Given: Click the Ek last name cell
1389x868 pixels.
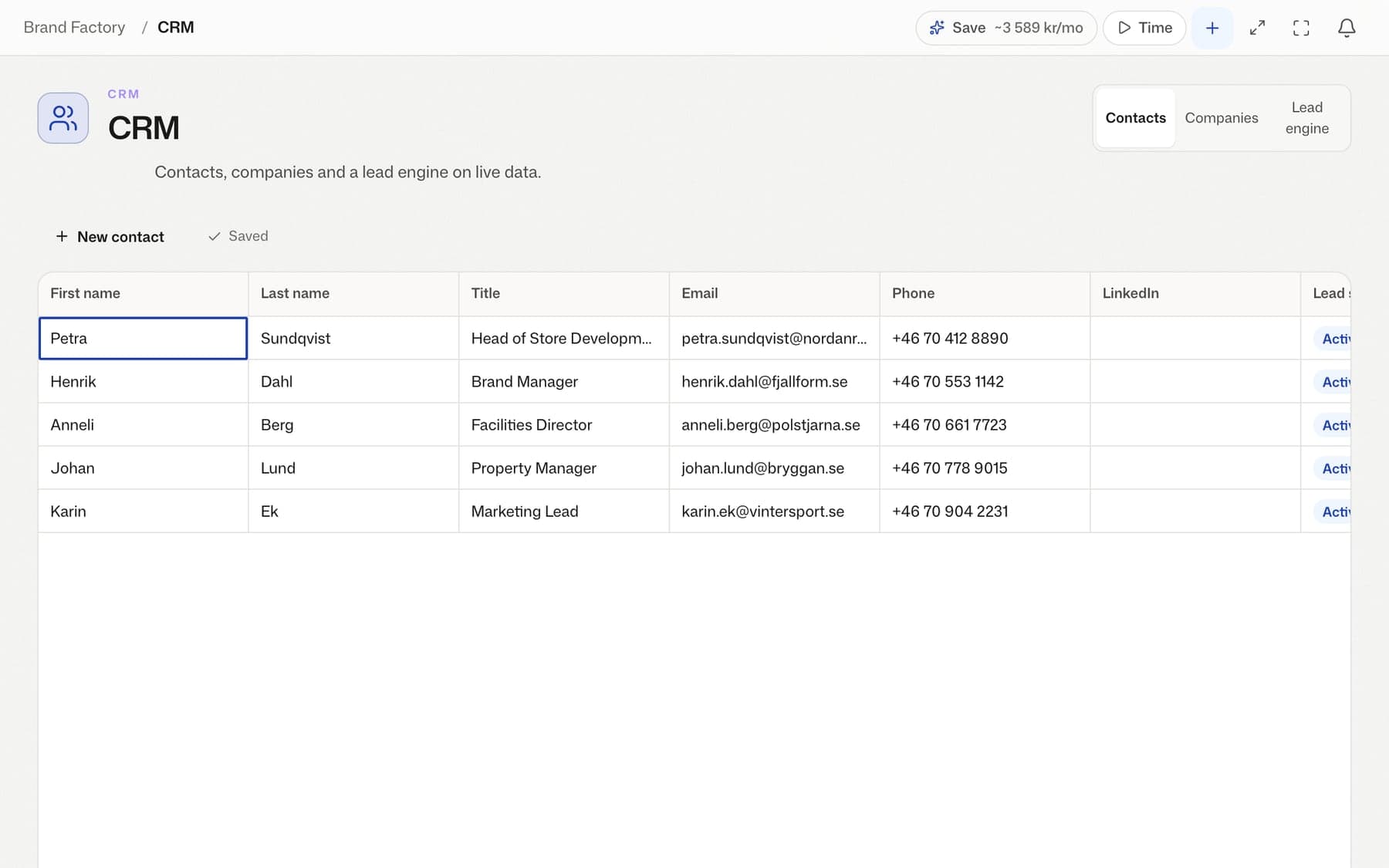Looking at the screenshot, I should click(x=353, y=511).
